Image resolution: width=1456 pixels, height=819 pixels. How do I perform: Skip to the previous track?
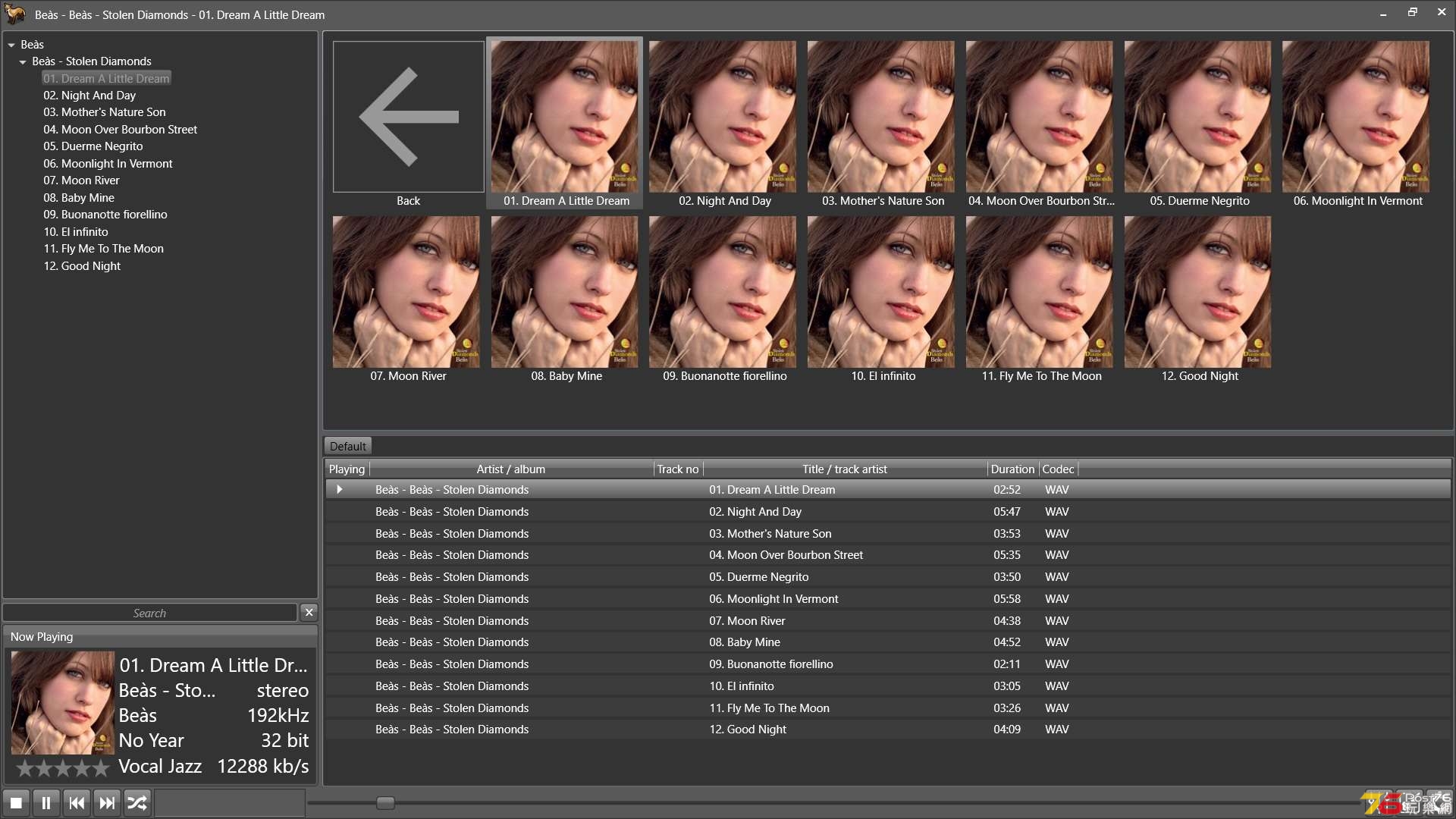77,802
